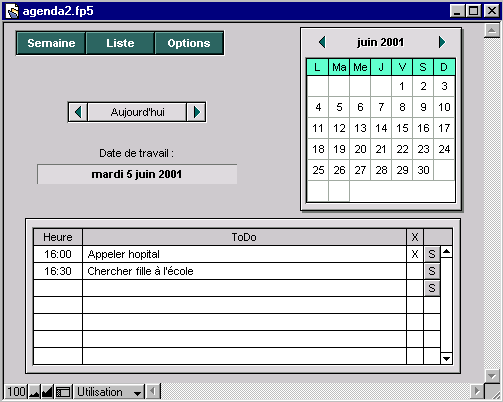503x402 pixels.
Task: Click 100 zoom level indicator
Action: coord(16,392)
